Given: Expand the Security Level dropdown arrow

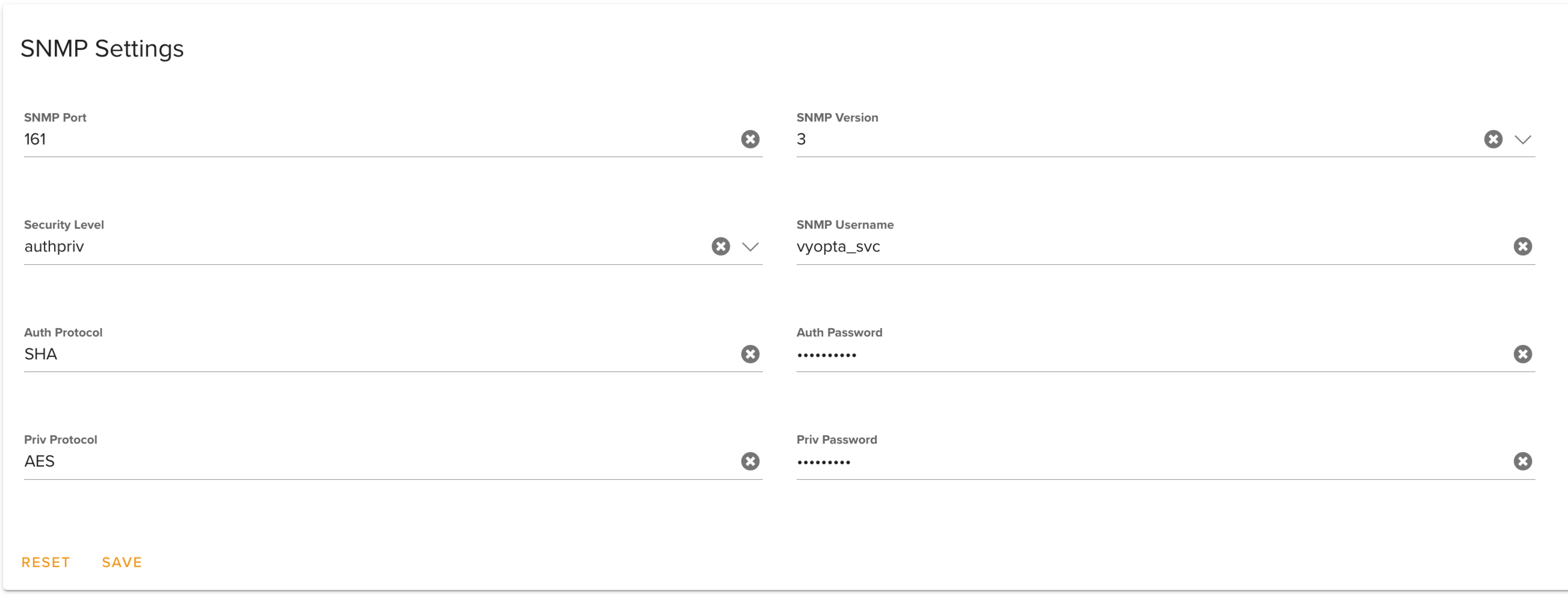Looking at the screenshot, I should 750,247.
